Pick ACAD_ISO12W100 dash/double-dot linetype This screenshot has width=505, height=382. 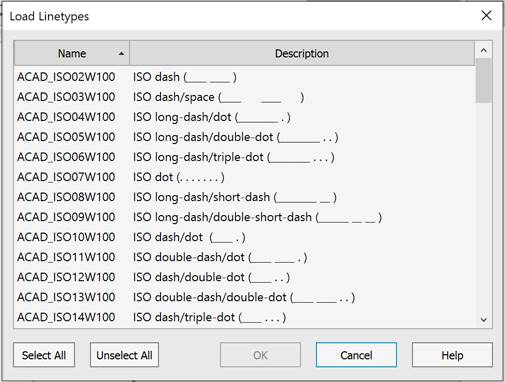[x=245, y=277]
